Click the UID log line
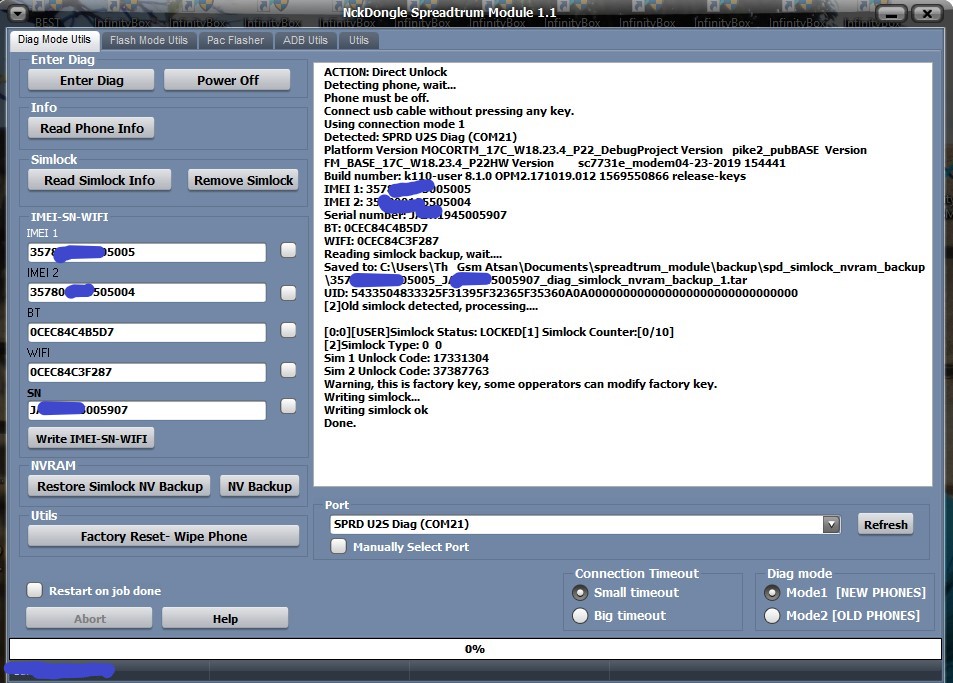 [560, 293]
